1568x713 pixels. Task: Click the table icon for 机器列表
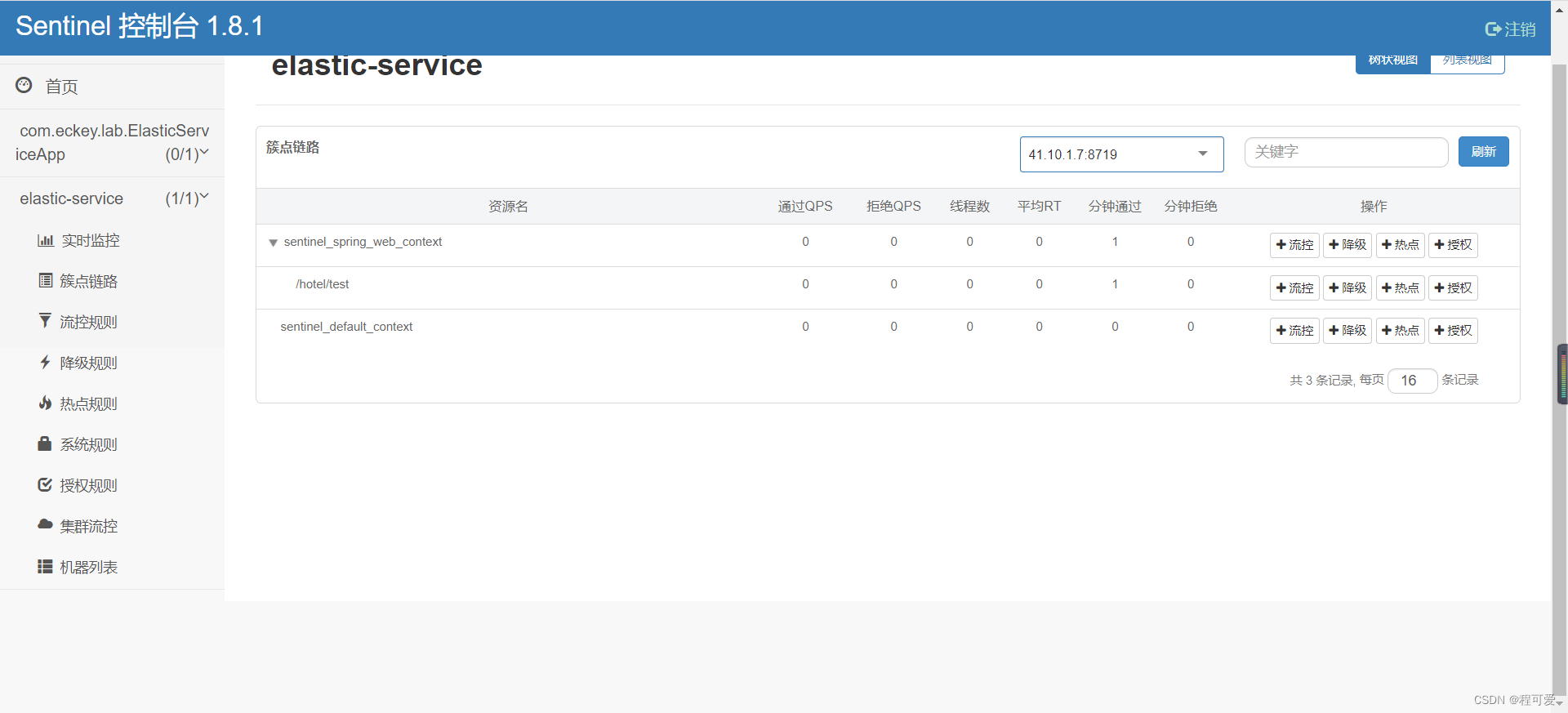coord(45,566)
